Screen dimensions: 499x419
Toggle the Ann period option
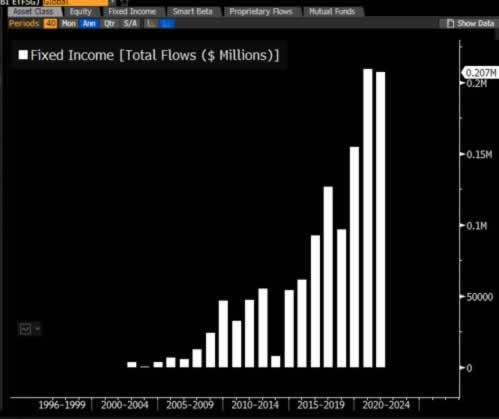tap(89, 23)
